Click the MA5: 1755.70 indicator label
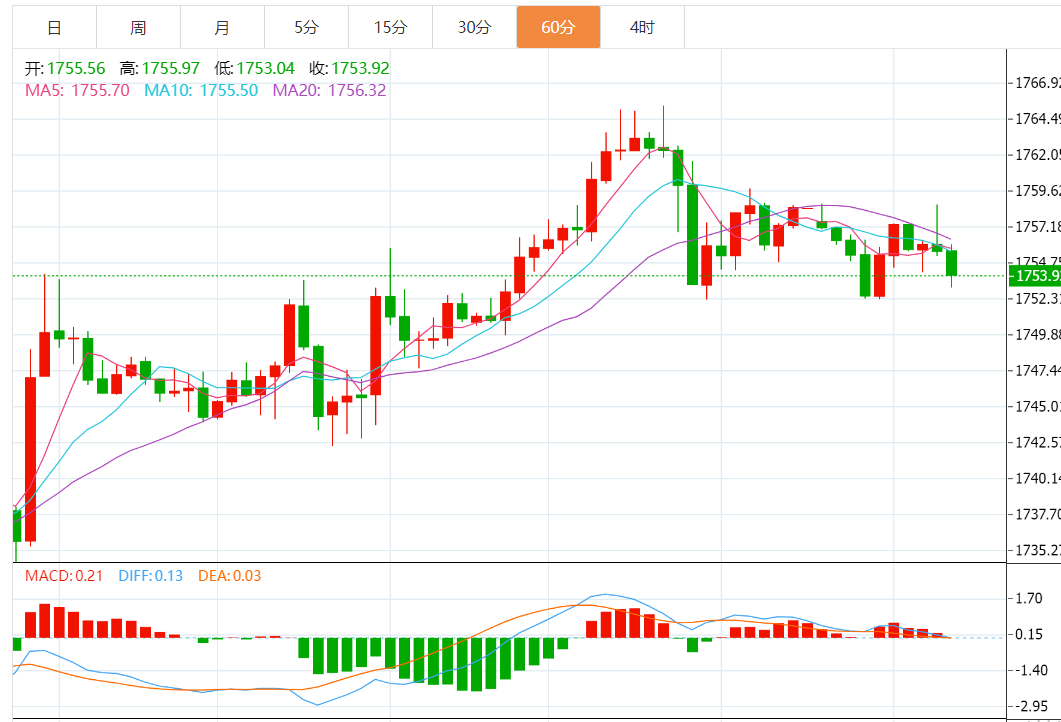Image resolution: width=1061 pixels, height=722 pixels. click(77, 90)
